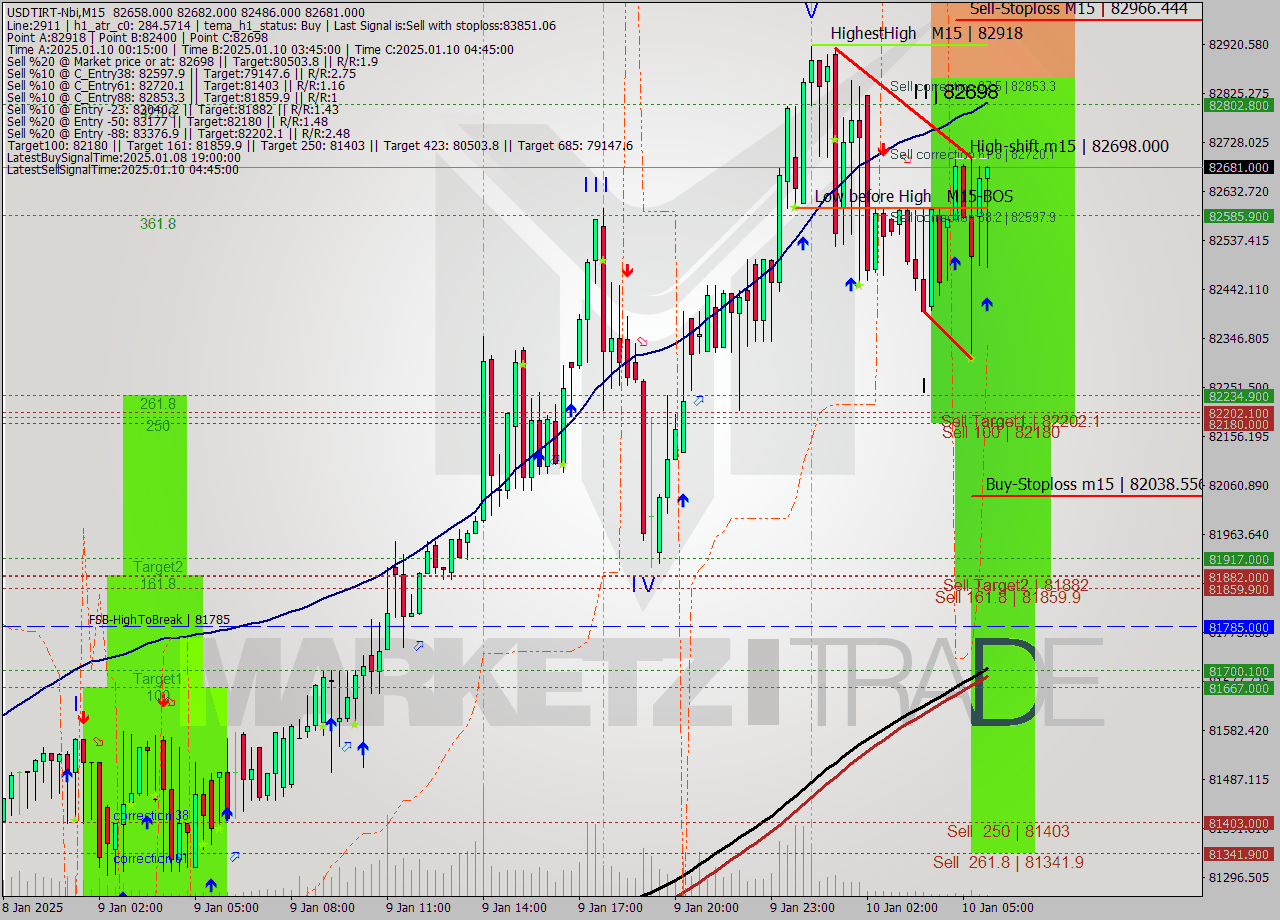Viewport: 1280px width, 920px height.
Task: Select the 'Sell Target2 | 81882' label
Action: pyautogui.click(x=1016, y=585)
